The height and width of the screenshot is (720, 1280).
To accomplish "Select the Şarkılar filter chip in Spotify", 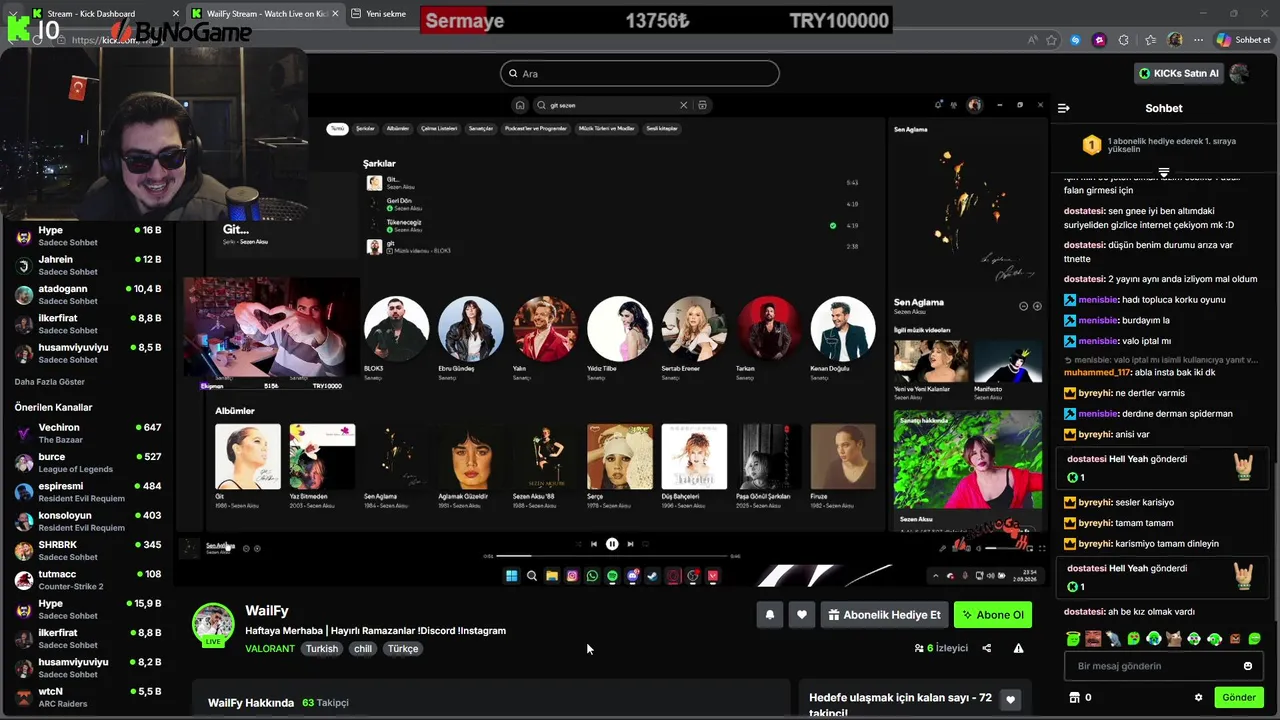I will point(366,129).
